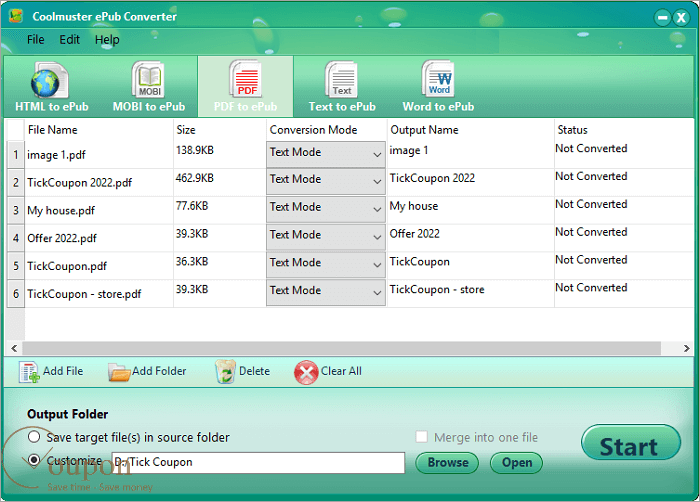Click the Output Name column header
700x502 pixels.
(x=425, y=130)
